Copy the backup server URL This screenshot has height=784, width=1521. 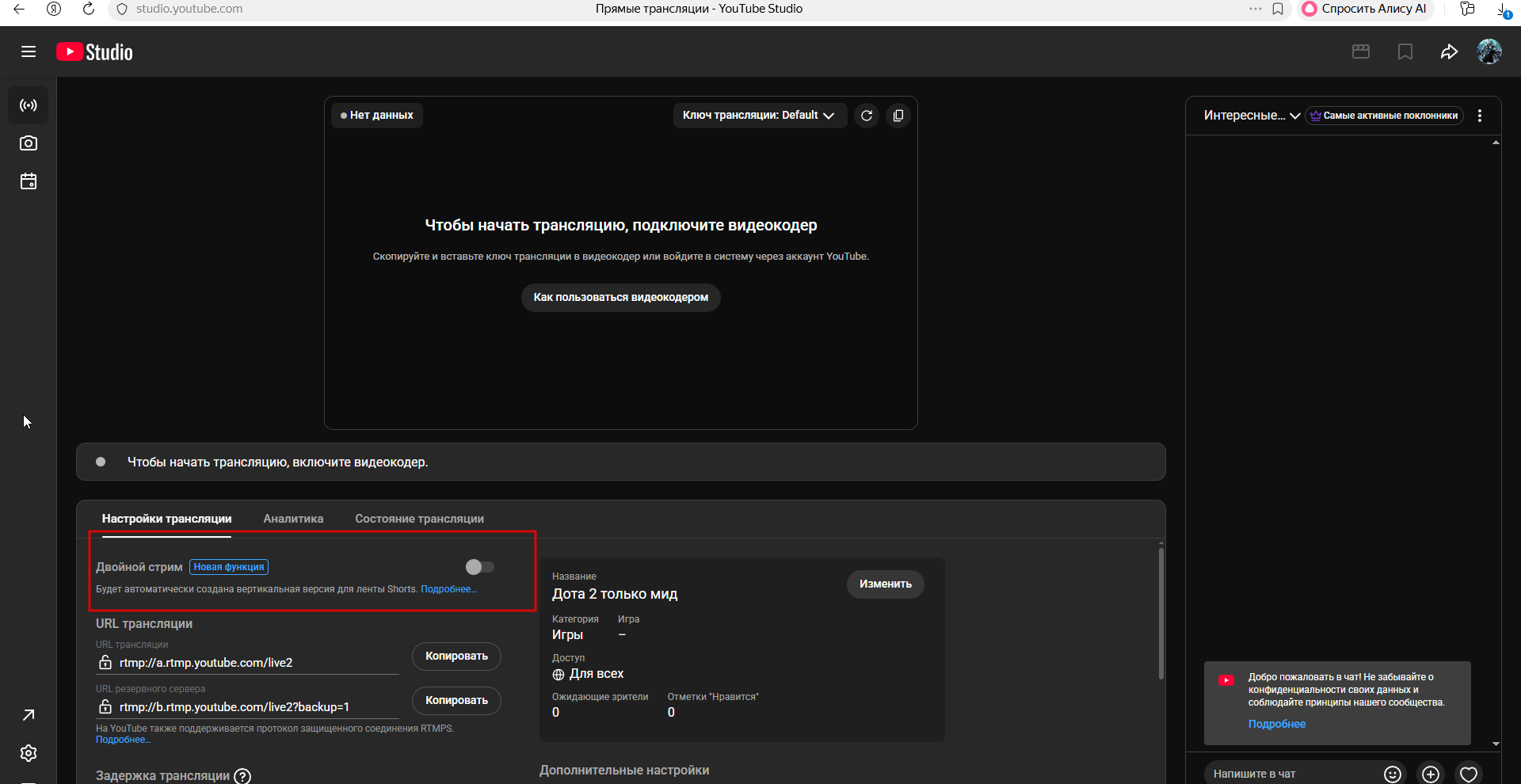[456, 701]
